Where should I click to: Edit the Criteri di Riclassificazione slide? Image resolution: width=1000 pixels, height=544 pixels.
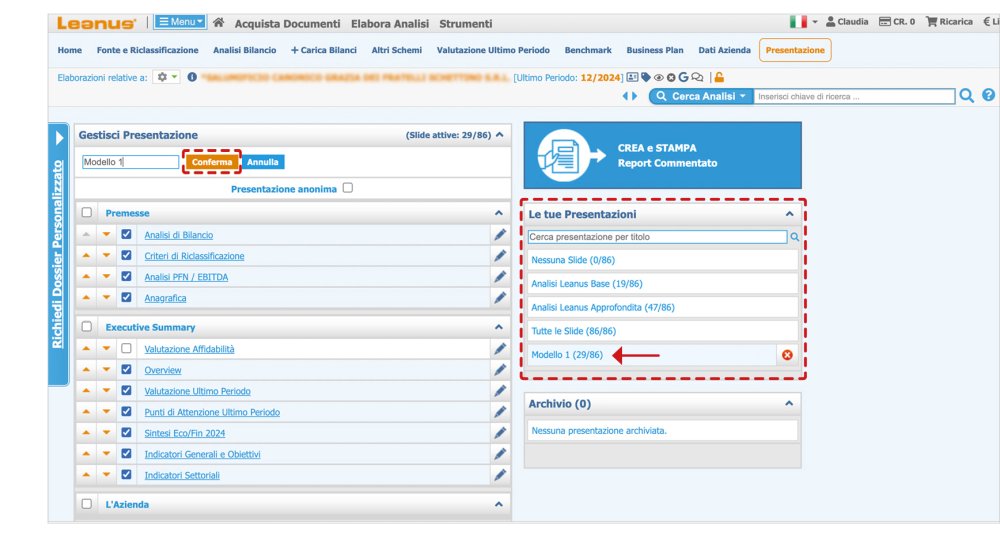[x=500, y=256]
